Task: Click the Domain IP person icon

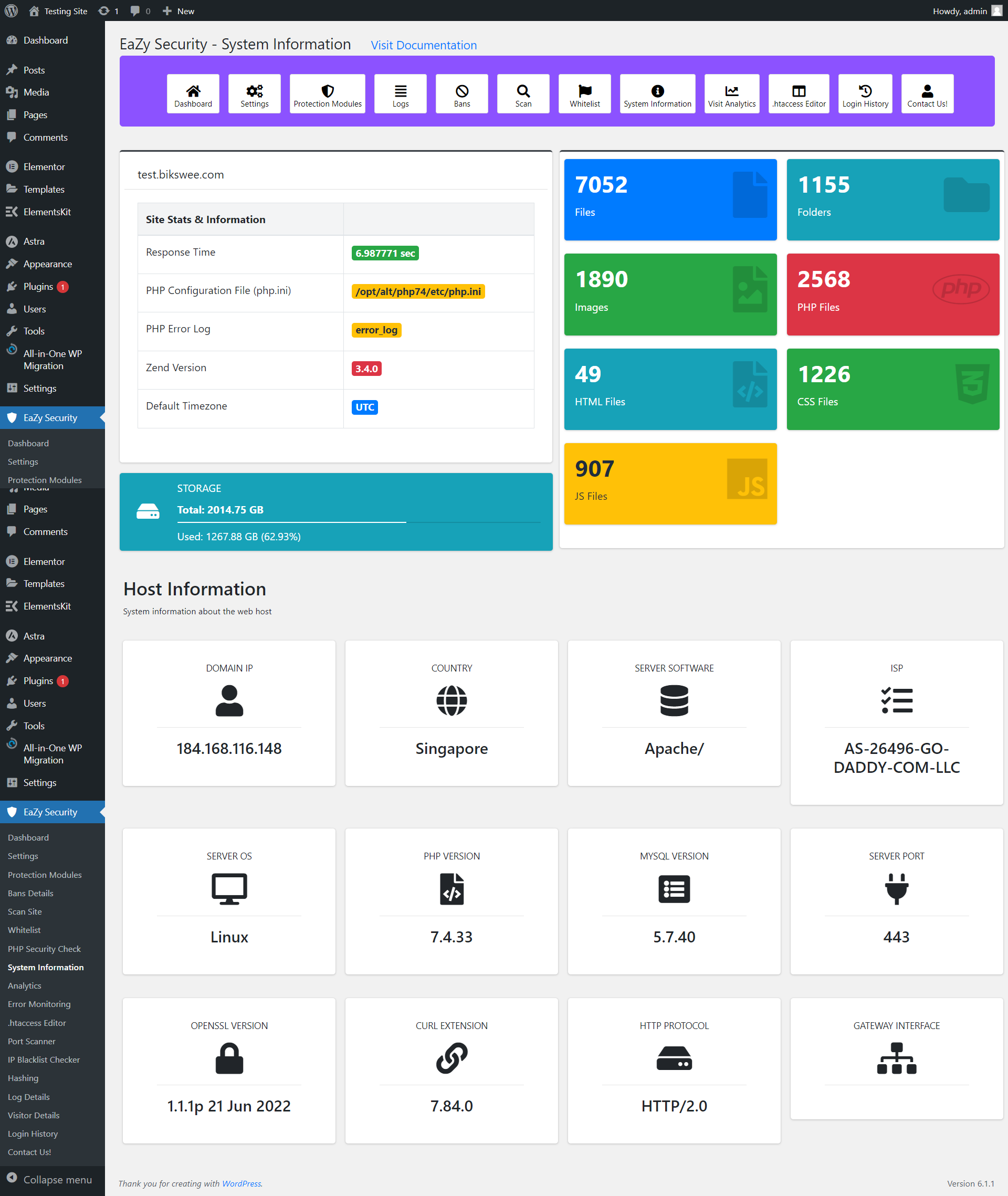Action: (x=229, y=700)
